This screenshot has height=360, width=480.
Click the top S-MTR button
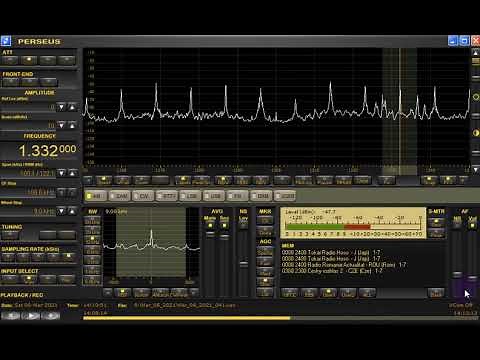[x=436, y=222]
